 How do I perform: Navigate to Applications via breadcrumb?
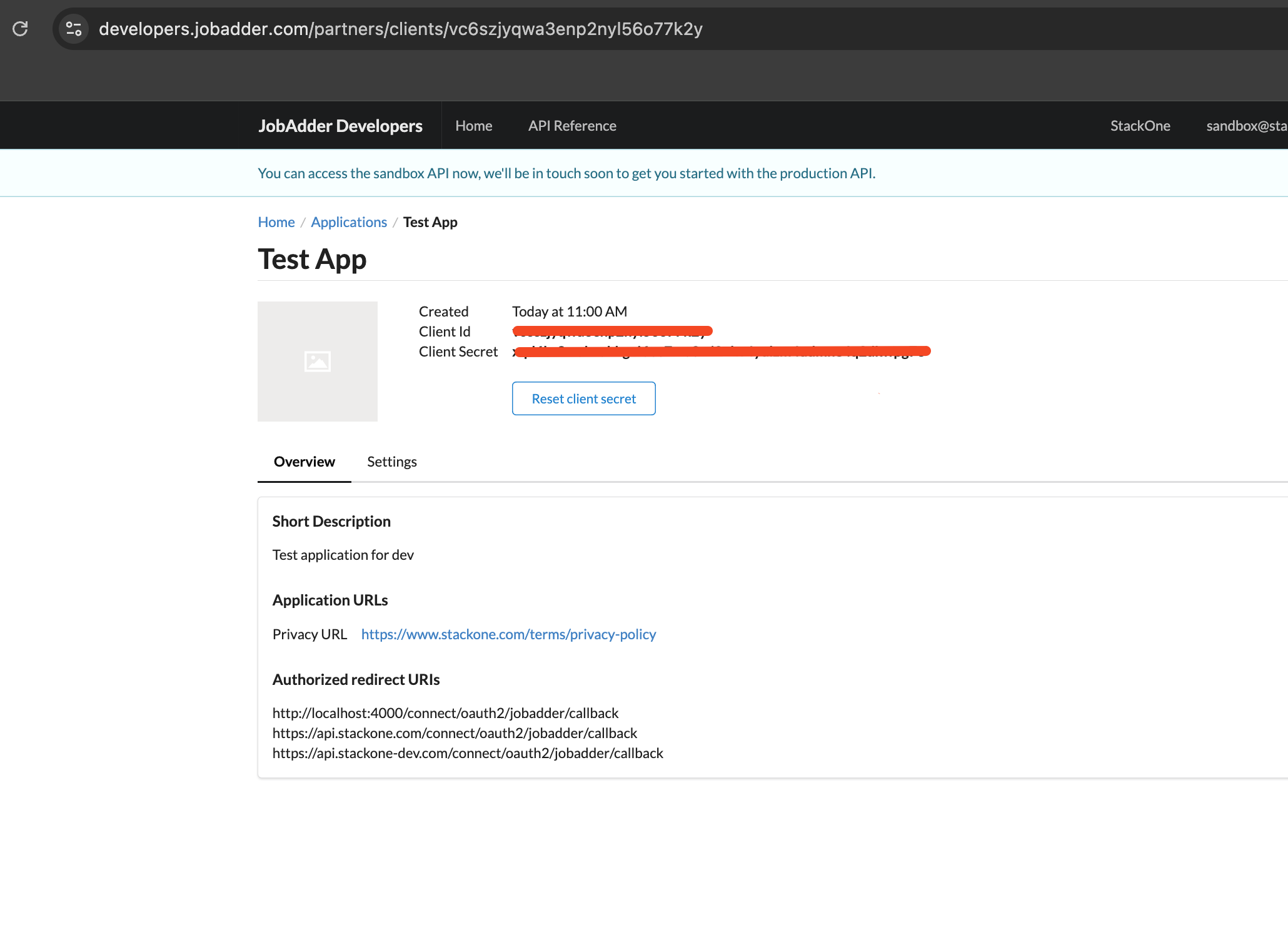point(348,222)
